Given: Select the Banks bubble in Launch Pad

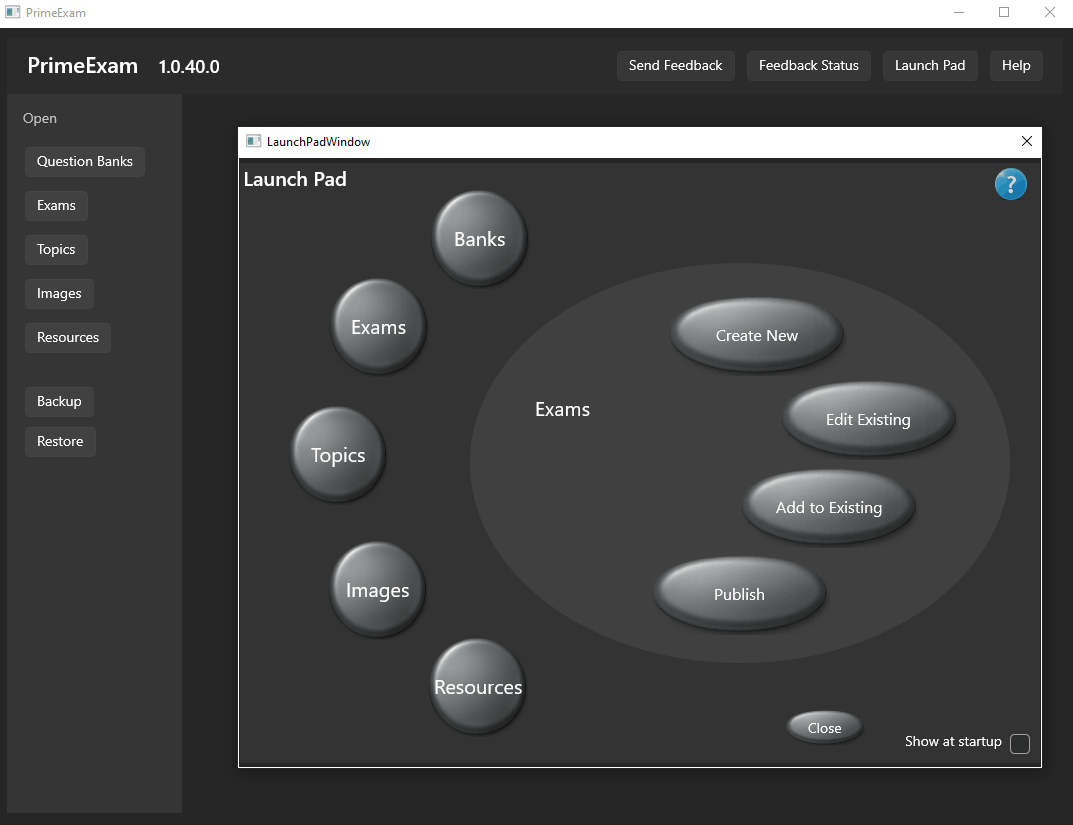Looking at the screenshot, I should point(479,238).
